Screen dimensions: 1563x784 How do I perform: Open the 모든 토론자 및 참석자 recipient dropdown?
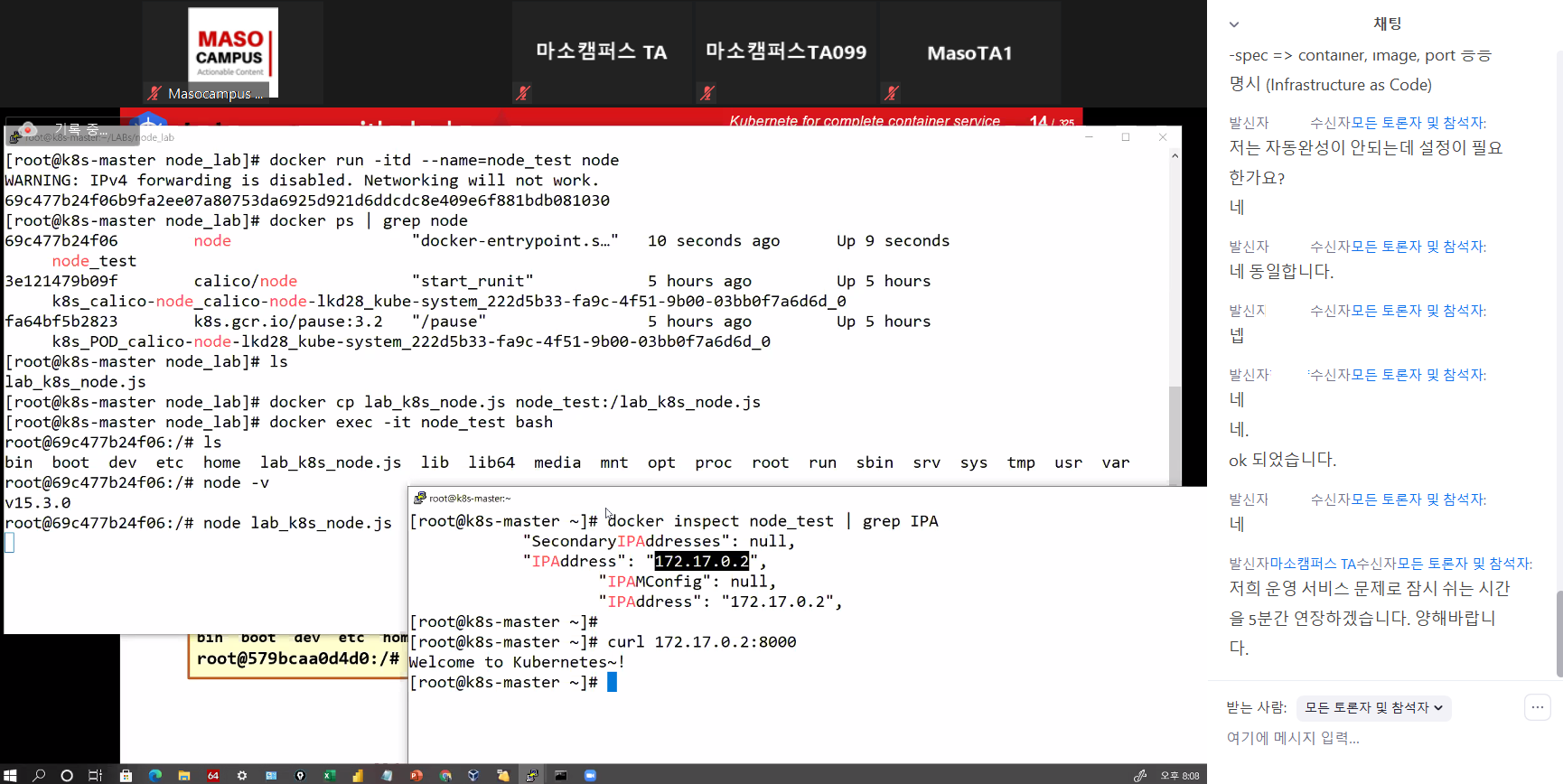coord(1373,708)
